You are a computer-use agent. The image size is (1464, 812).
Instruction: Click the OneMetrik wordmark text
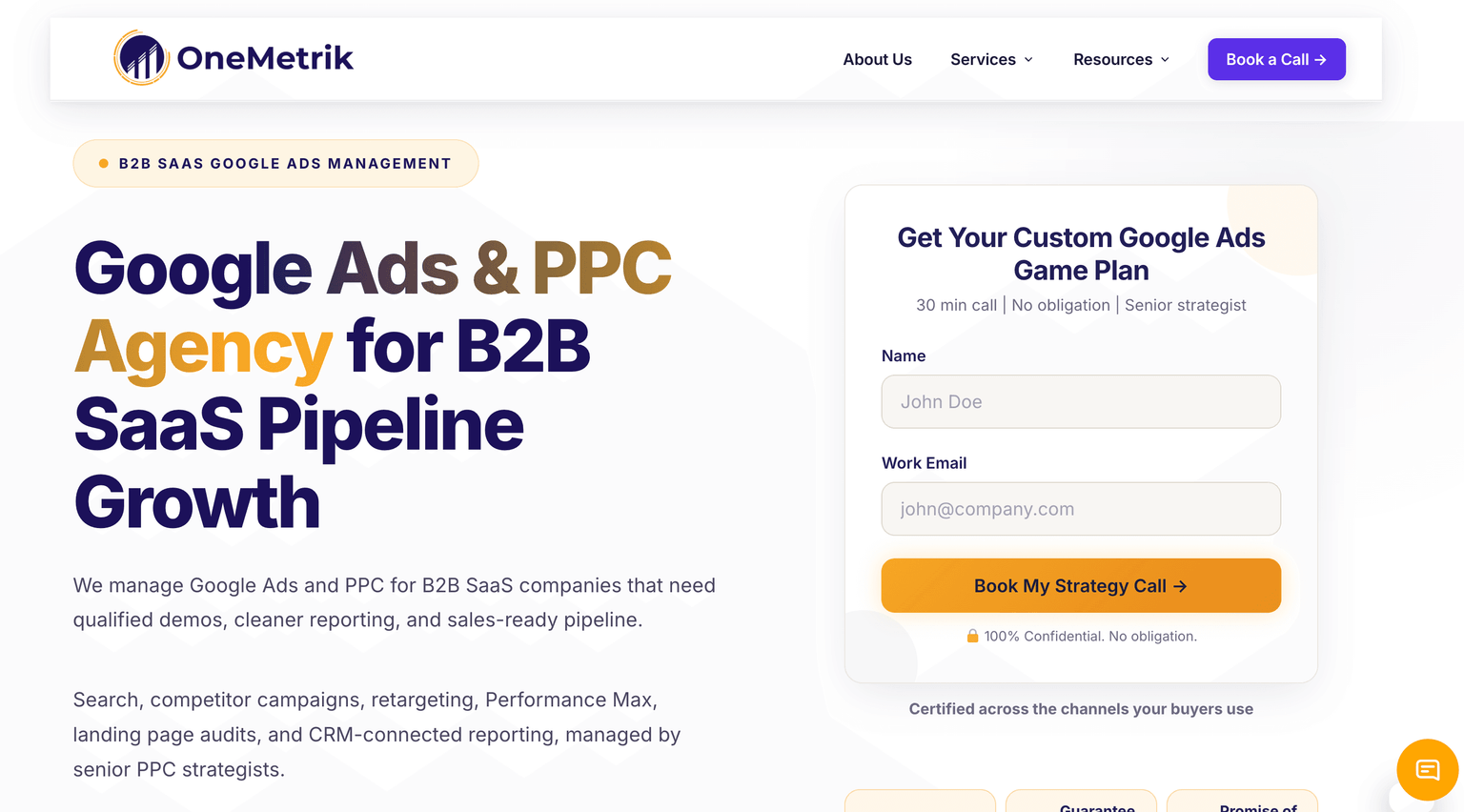click(x=265, y=58)
